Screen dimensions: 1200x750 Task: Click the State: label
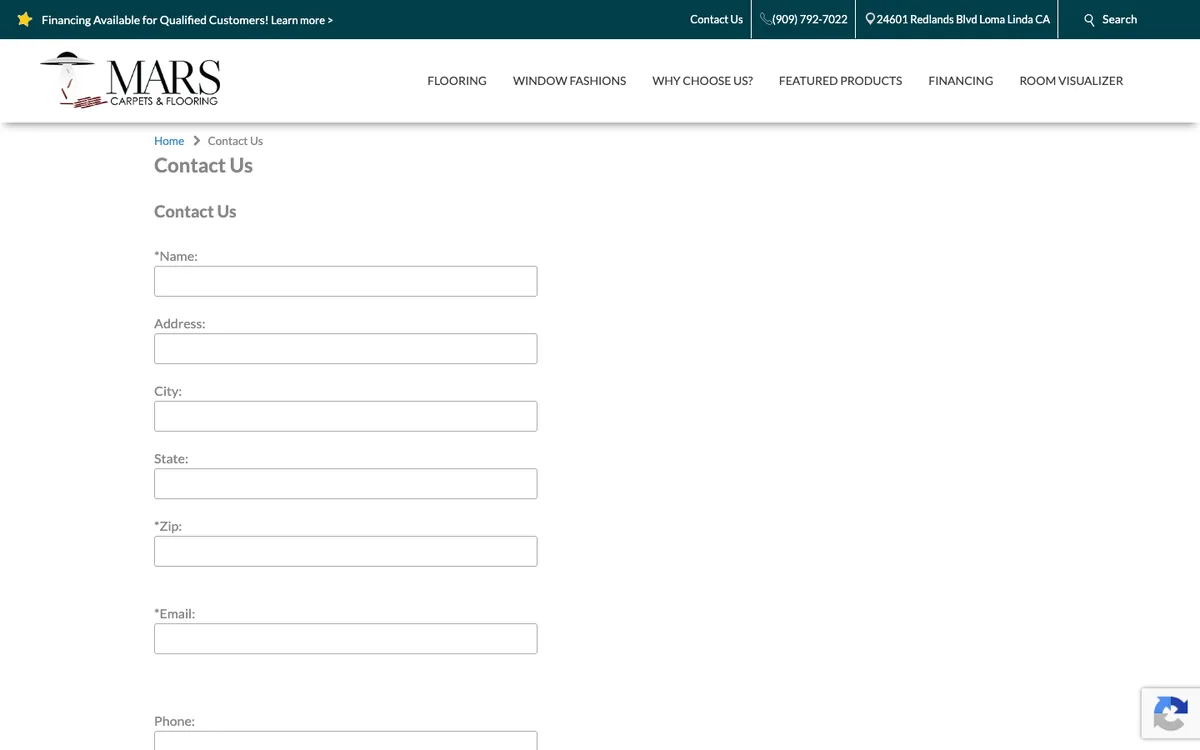pos(171,459)
